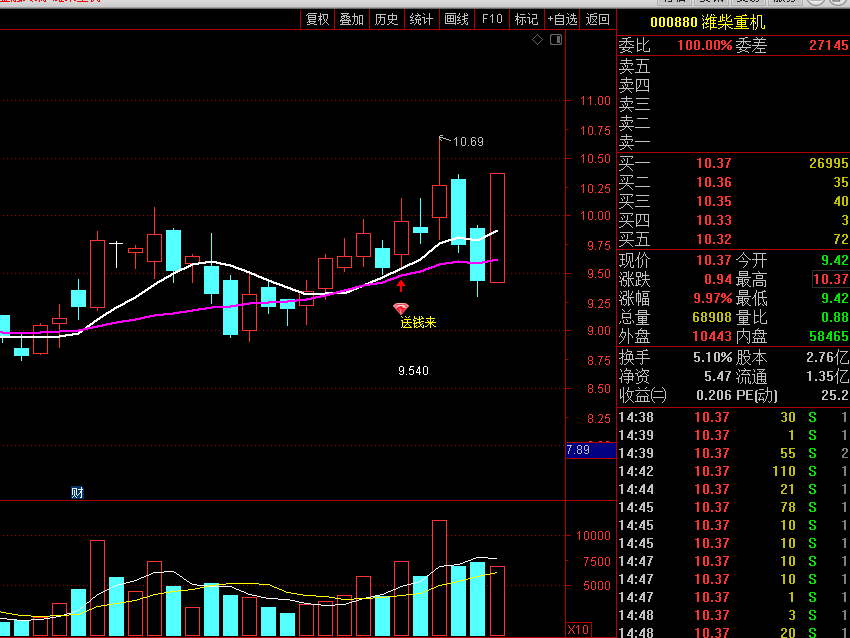The height and width of the screenshot is (638, 850).
Task: Click the 卖一 ask row label
Action: coord(634,143)
